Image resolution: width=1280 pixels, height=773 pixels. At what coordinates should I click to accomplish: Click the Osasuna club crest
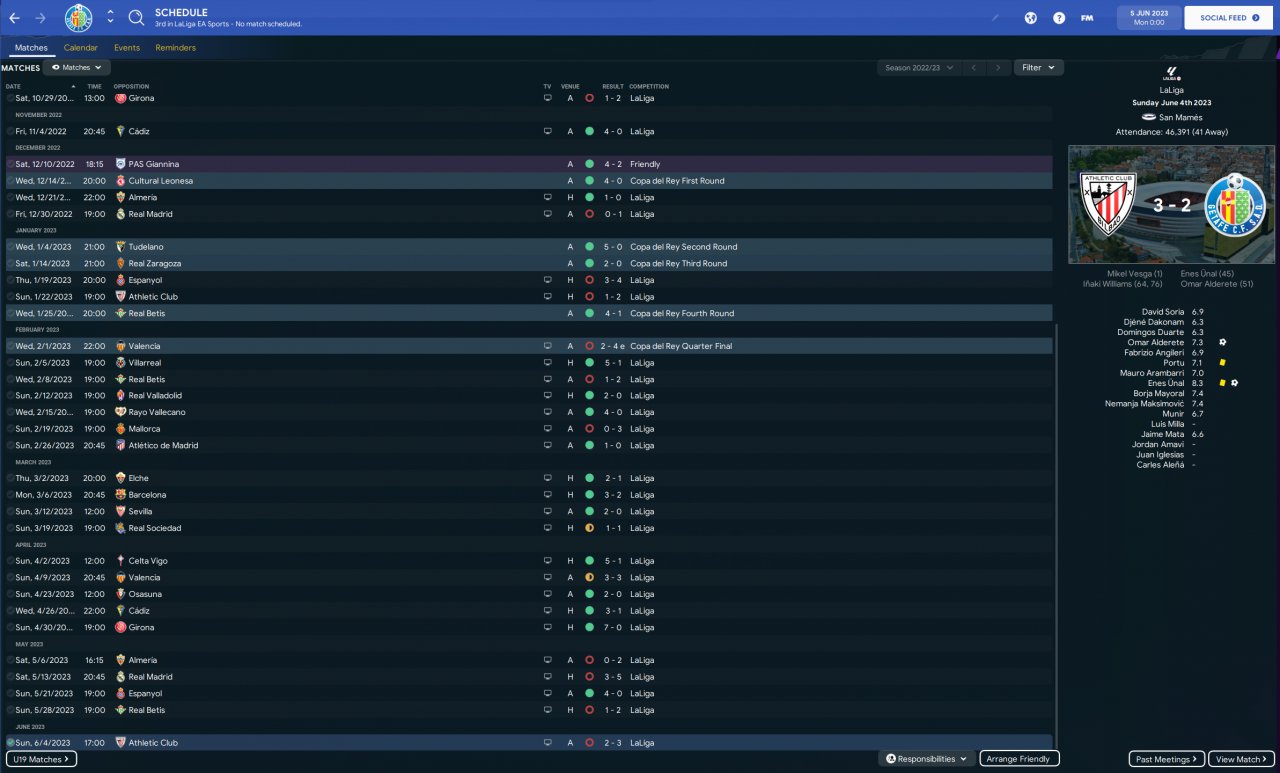tap(120, 594)
